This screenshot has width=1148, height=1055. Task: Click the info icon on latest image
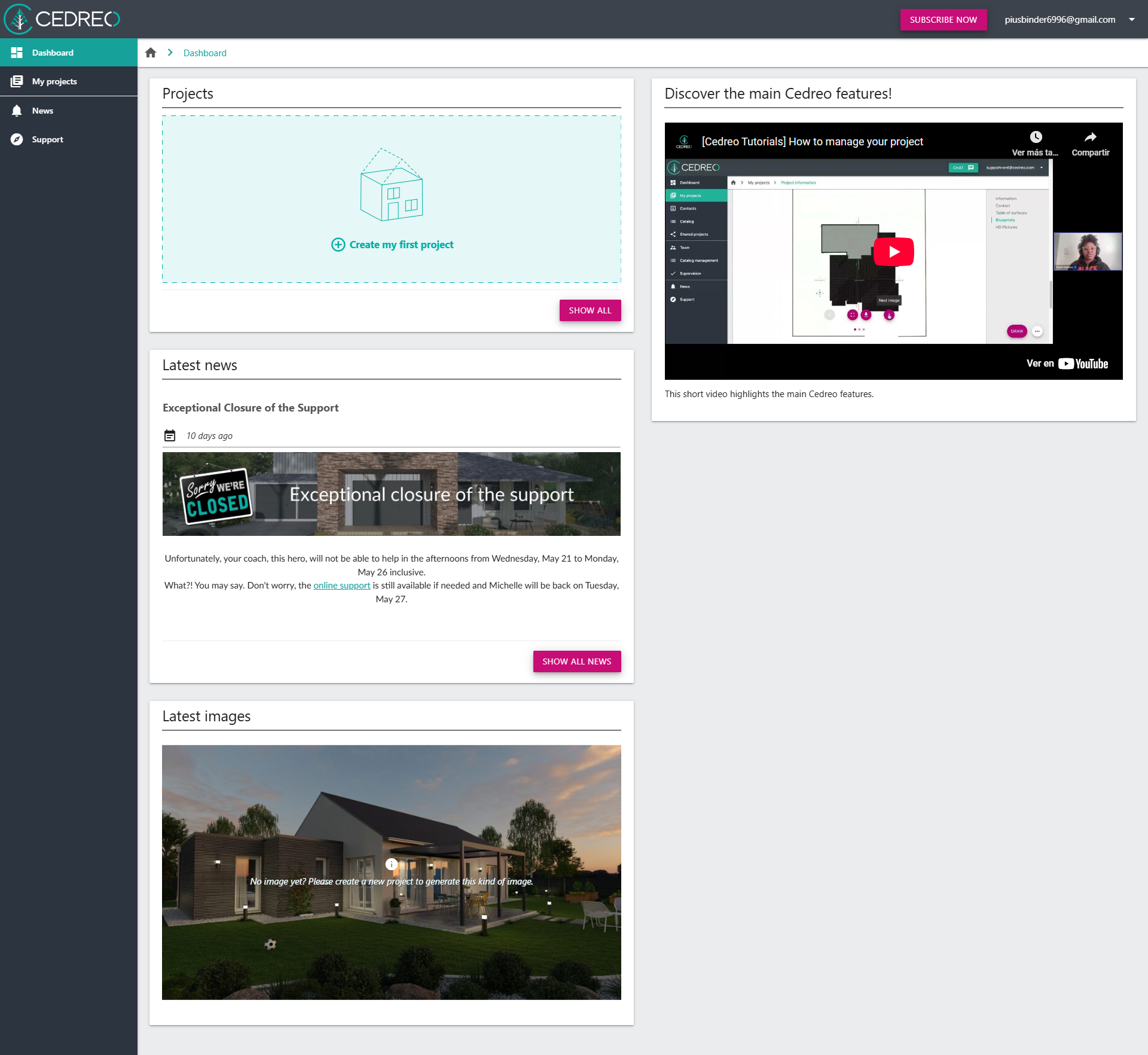(392, 864)
